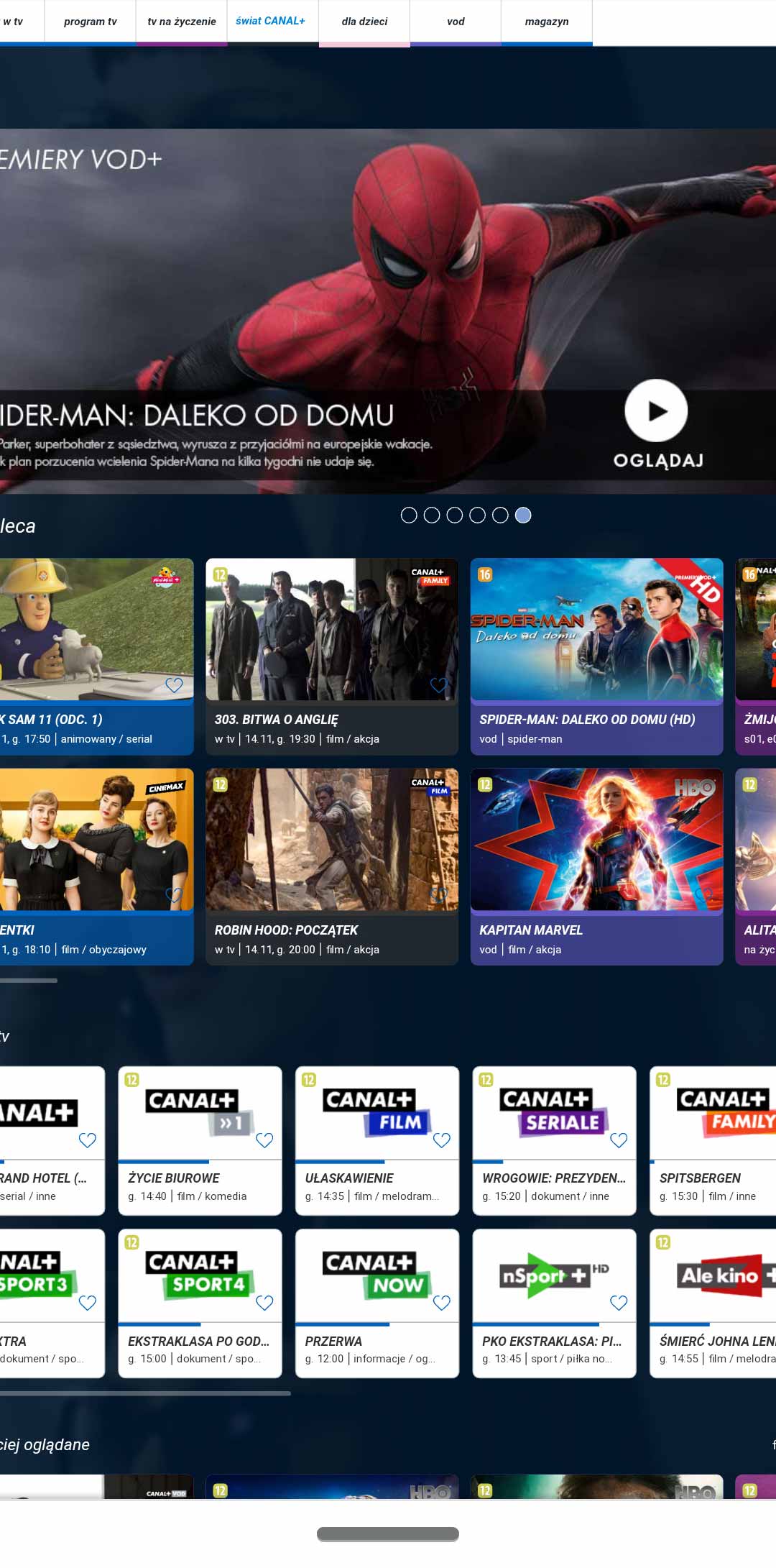Open the 'tv na życzenie' tab
This screenshot has height=1568, width=776.
[182, 22]
